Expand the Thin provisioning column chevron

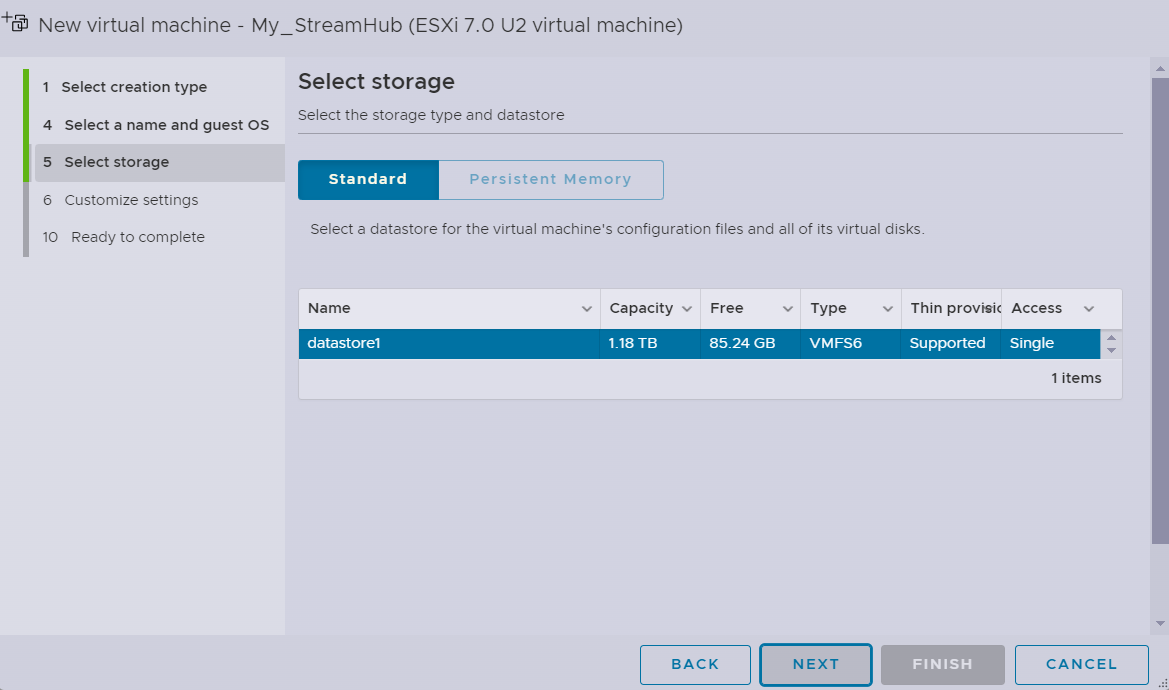click(x=989, y=309)
